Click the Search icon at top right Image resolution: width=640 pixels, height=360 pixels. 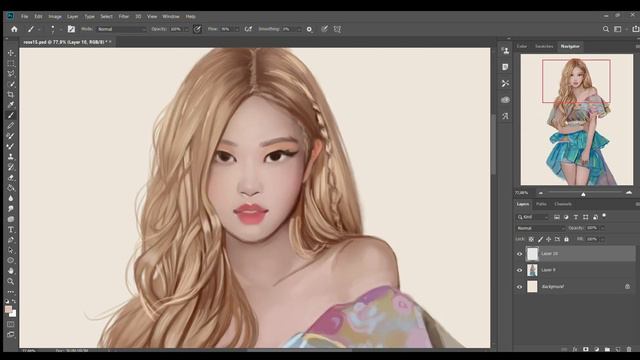coord(606,29)
